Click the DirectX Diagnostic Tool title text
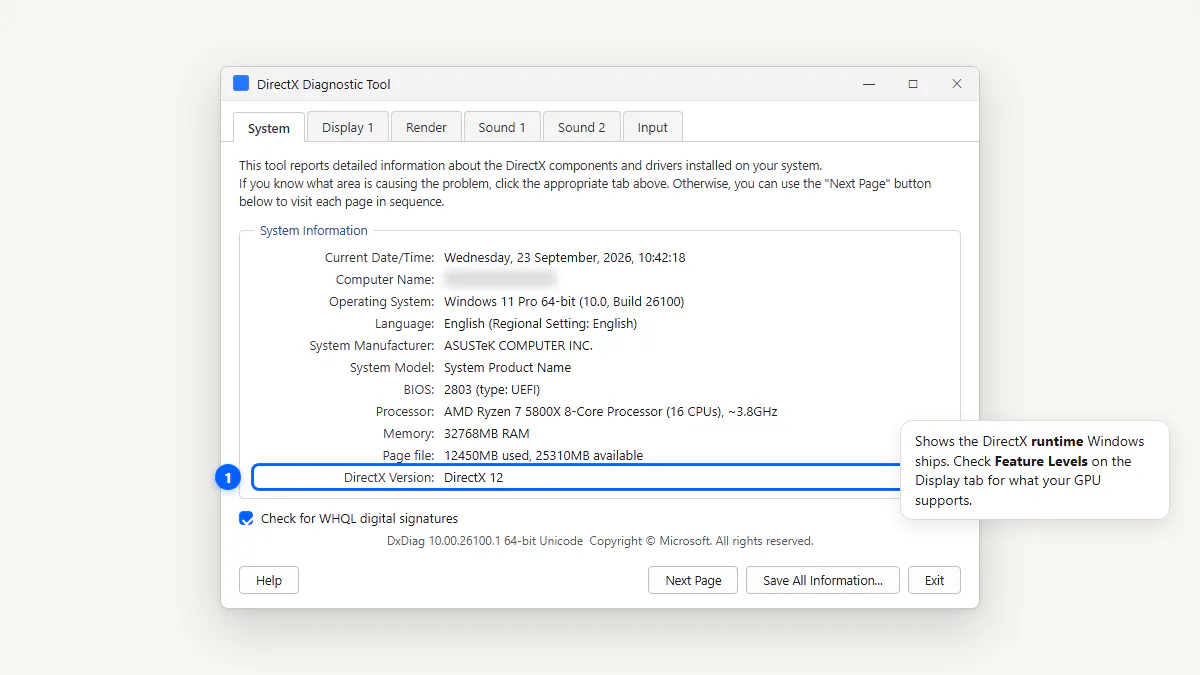Screen dimensions: 1200x675 324,84
